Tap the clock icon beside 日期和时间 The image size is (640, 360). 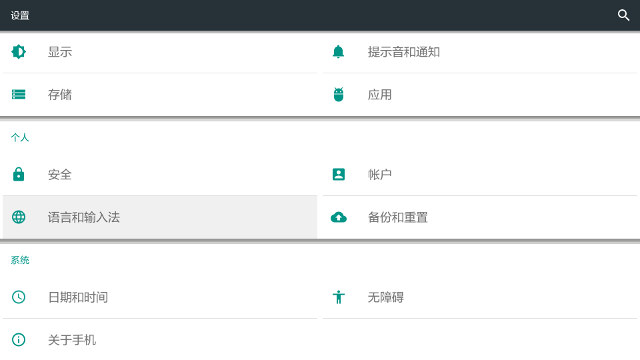click(18, 297)
